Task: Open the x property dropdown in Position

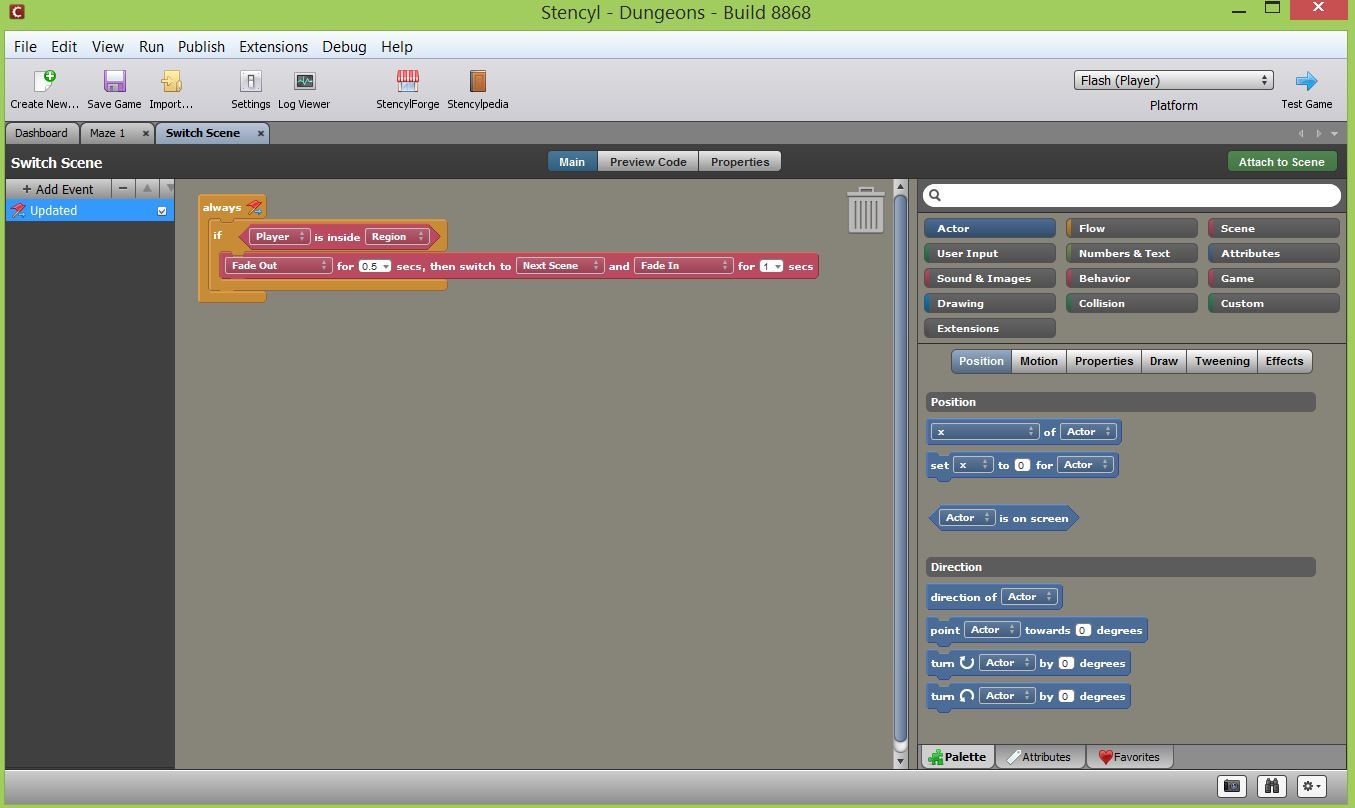Action: coord(985,432)
